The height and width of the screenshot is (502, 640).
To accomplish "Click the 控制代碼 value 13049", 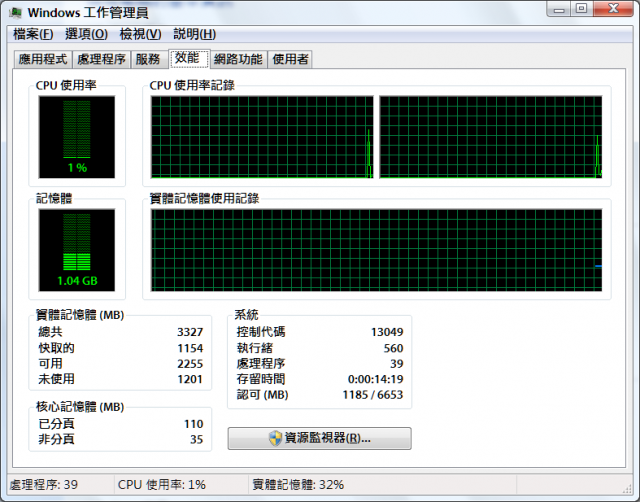I will tap(387, 332).
